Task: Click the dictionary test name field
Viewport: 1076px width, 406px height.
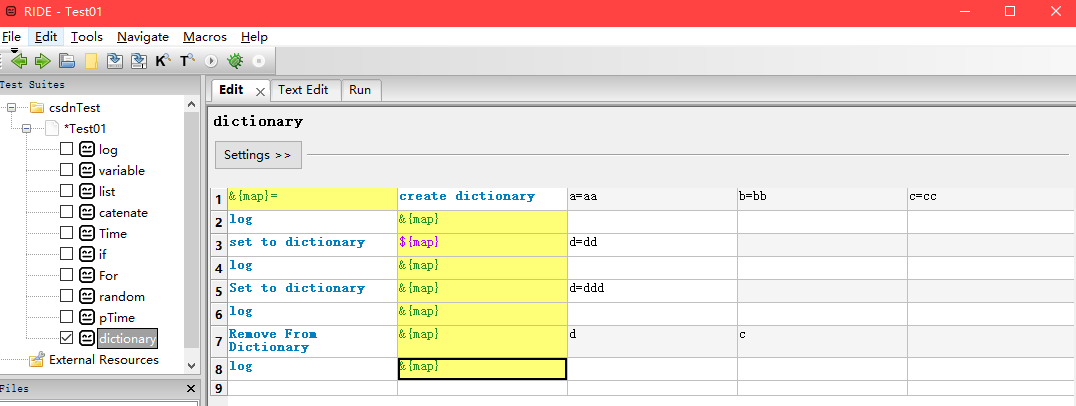Action: point(258,121)
